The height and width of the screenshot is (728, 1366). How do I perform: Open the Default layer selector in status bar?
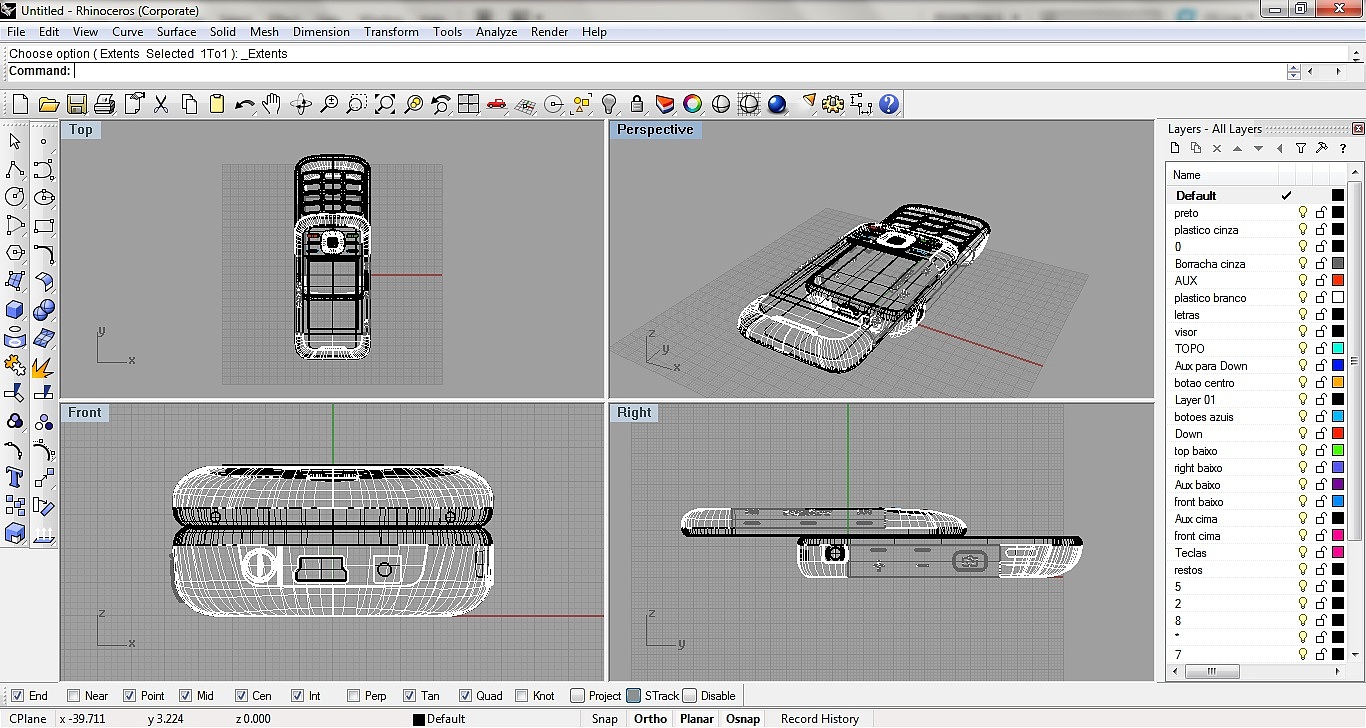(x=440, y=719)
